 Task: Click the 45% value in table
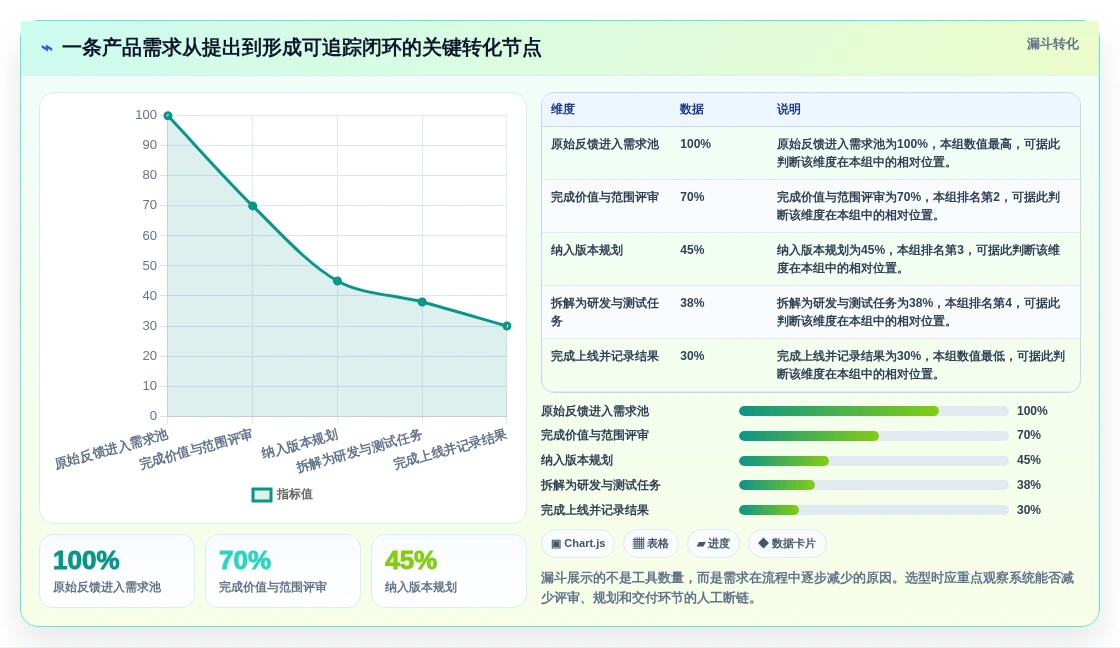click(x=692, y=250)
